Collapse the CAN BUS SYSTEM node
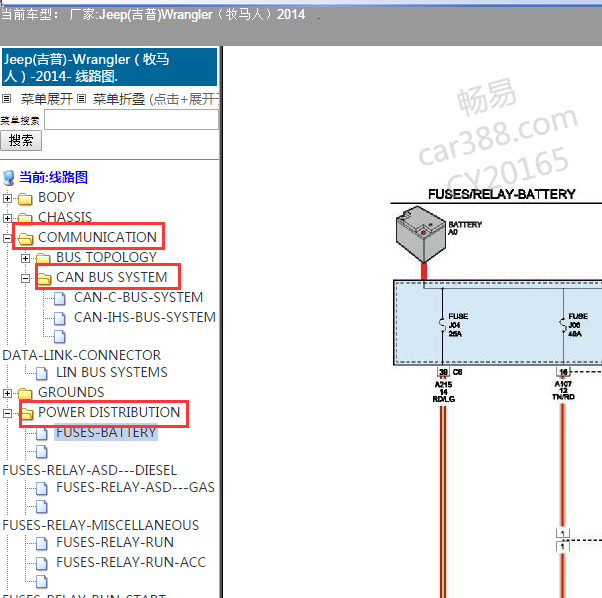Viewport: 602px width, 598px height. tap(25, 278)
